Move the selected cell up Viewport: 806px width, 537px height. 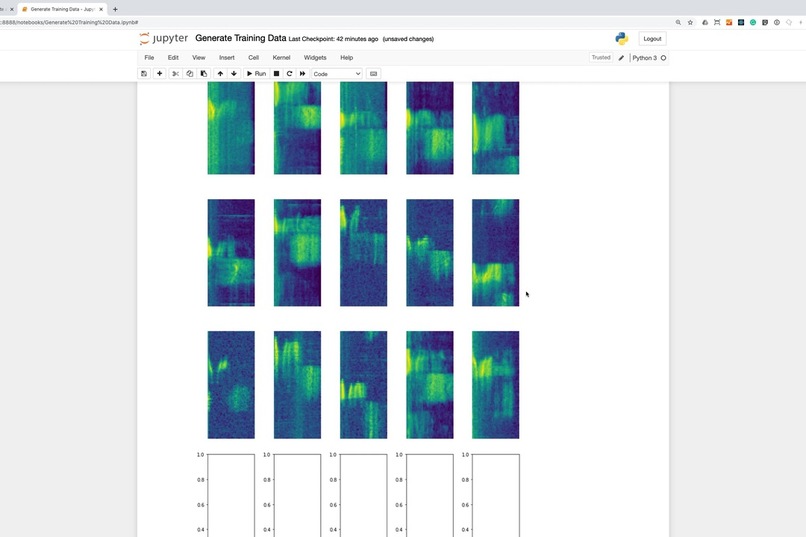tap(220, 73)
